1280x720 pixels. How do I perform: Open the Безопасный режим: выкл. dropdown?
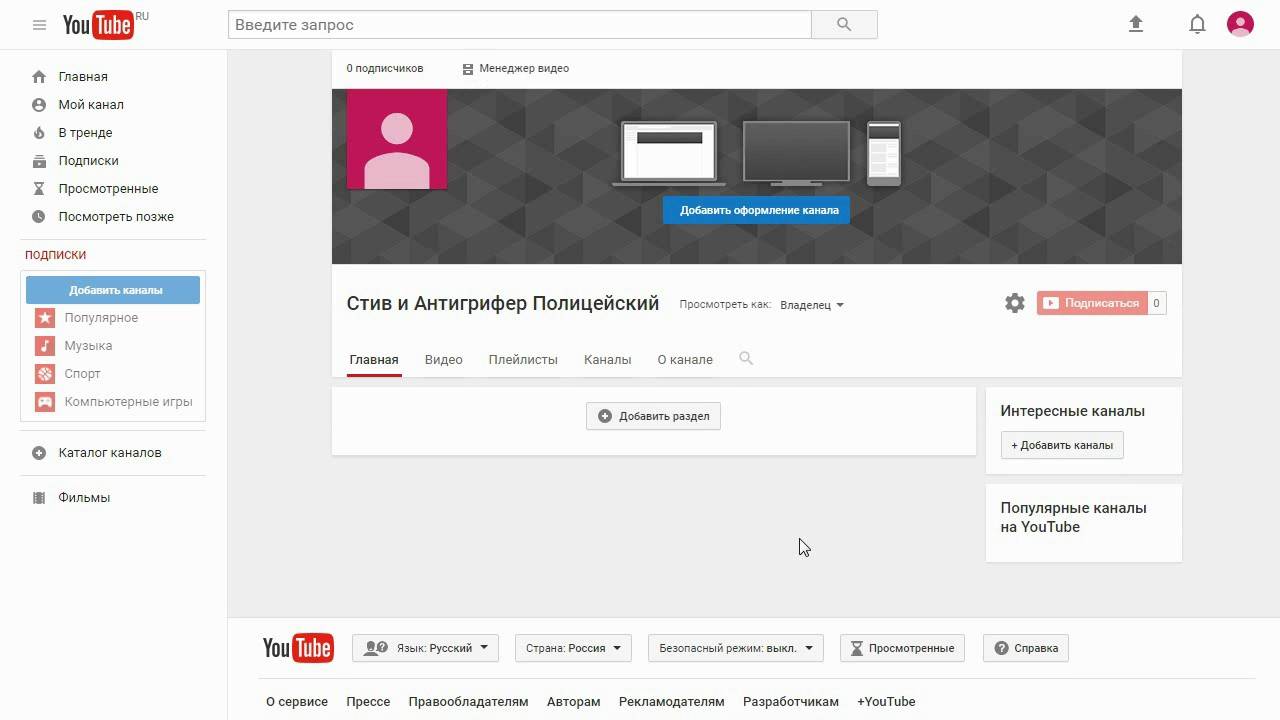pos(736,648)
